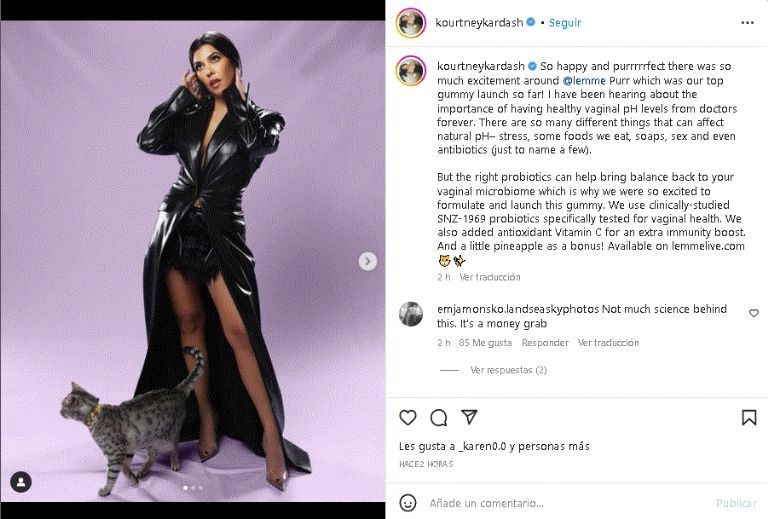Click the carousel pagination dots

tap(193, 488)
